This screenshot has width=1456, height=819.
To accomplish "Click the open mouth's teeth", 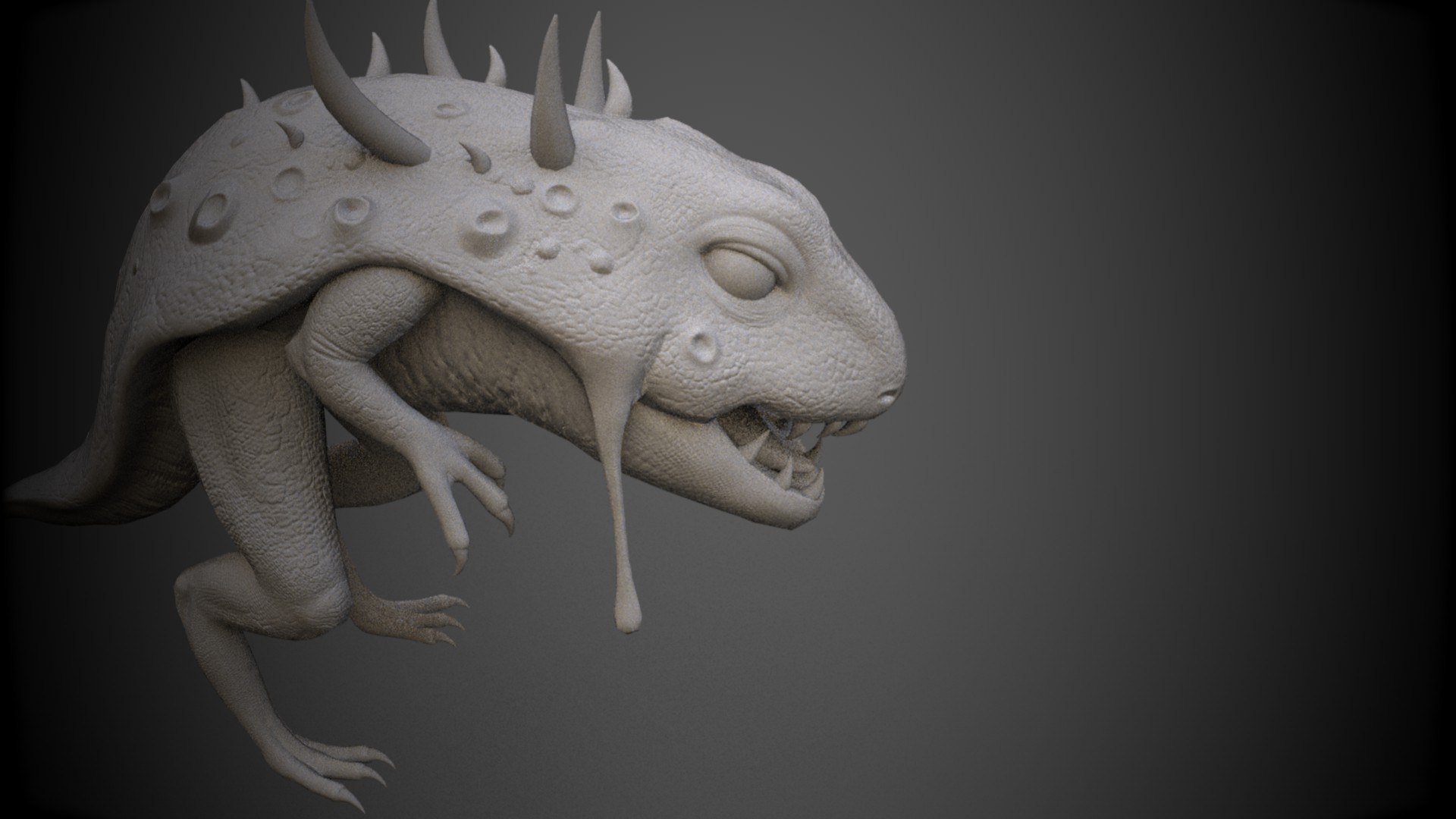I will point(792,458).
